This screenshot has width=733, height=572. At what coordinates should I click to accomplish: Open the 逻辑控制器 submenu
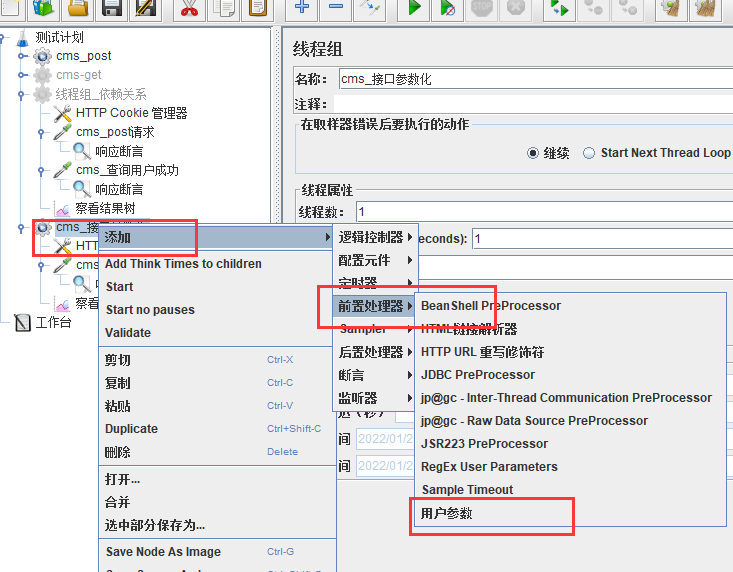click(x=375, y=237)
